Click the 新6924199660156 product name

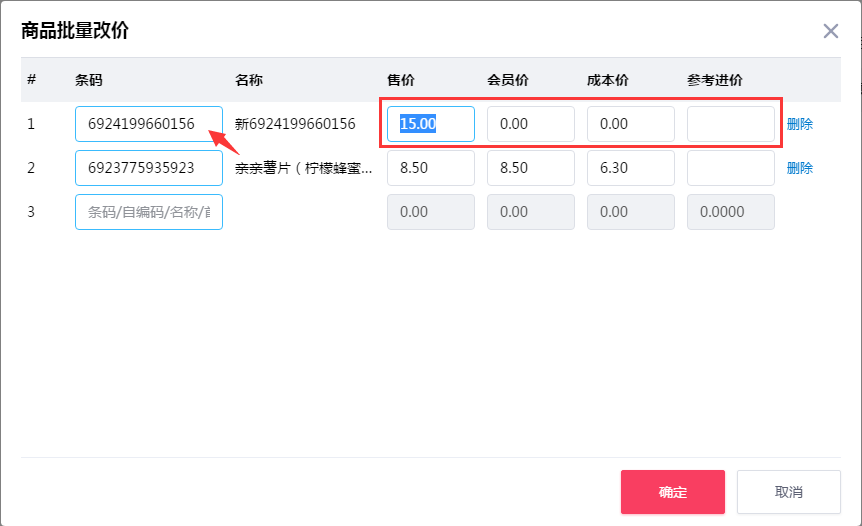click(x=295, y=124)
